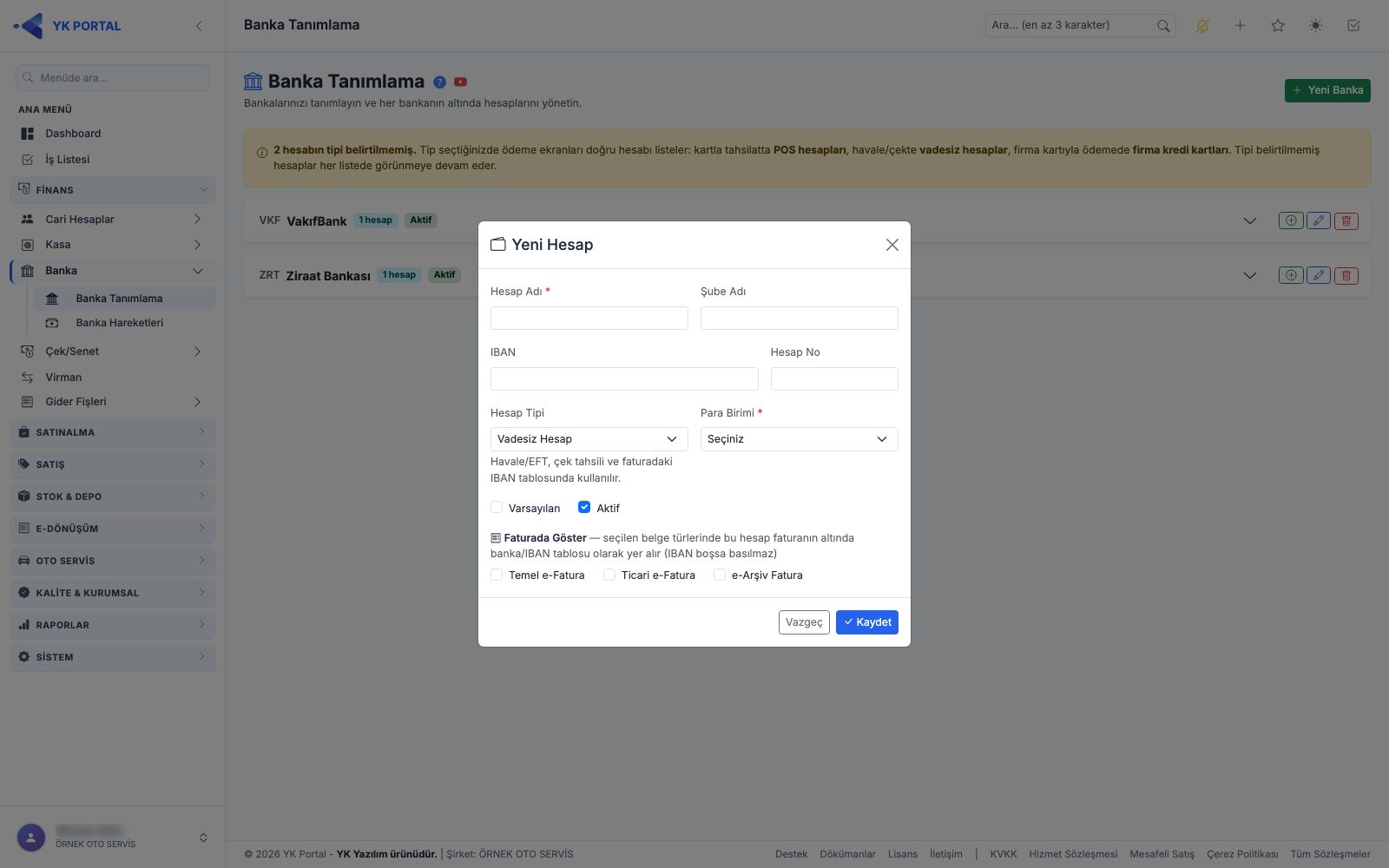Click the favorites star icon
The height and width of the screenshot is (868, 1389).
(1278, 26)
